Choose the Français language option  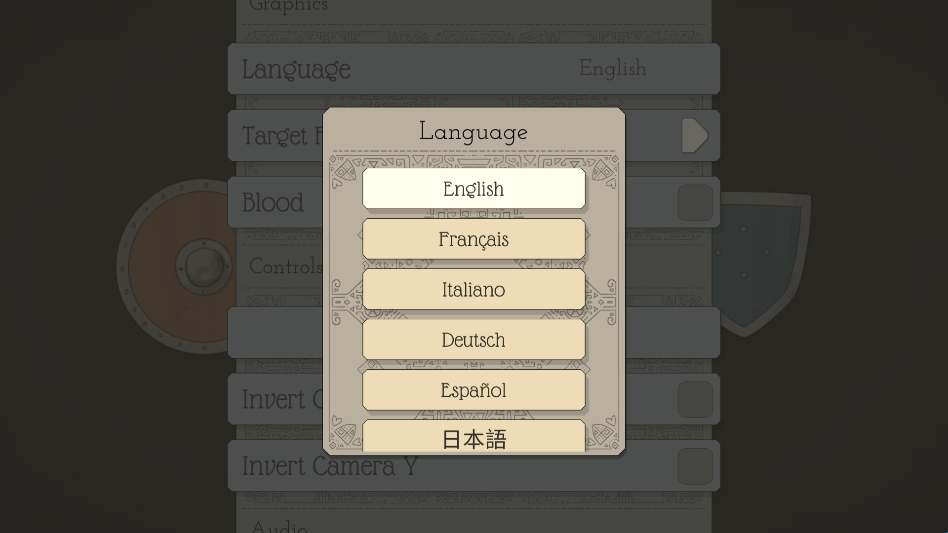[473, 239]
